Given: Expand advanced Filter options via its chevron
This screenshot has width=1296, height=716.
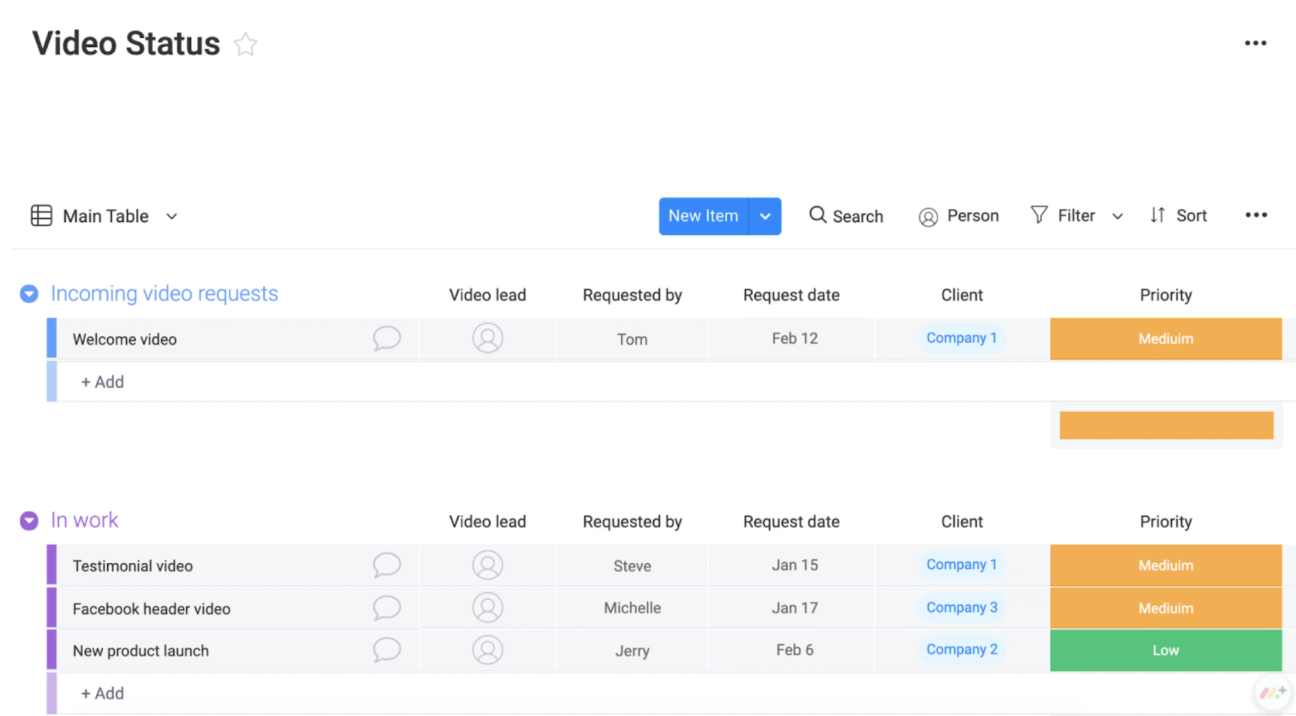Looking at the screenshot, I should click(x=1117, y=215).
